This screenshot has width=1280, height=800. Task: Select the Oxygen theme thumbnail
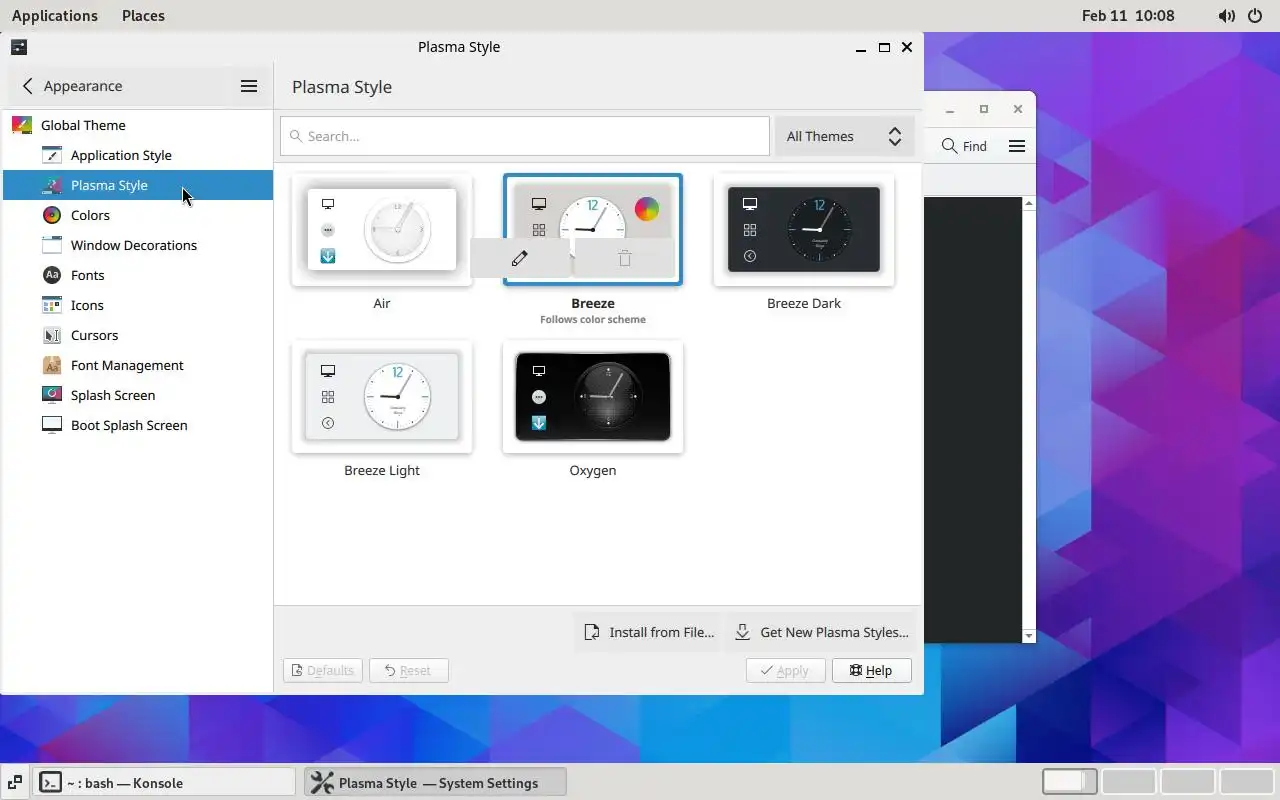593,397
